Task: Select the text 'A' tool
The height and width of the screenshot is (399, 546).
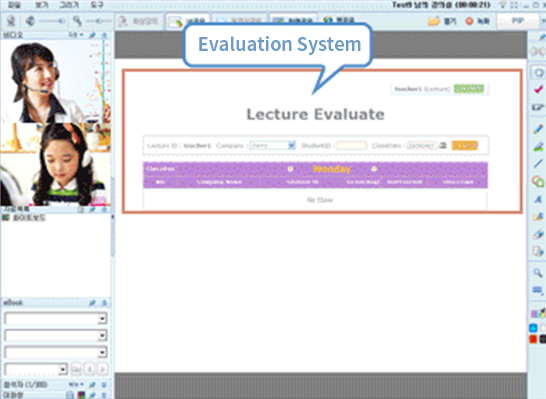Action: click(x=538, y=199)
